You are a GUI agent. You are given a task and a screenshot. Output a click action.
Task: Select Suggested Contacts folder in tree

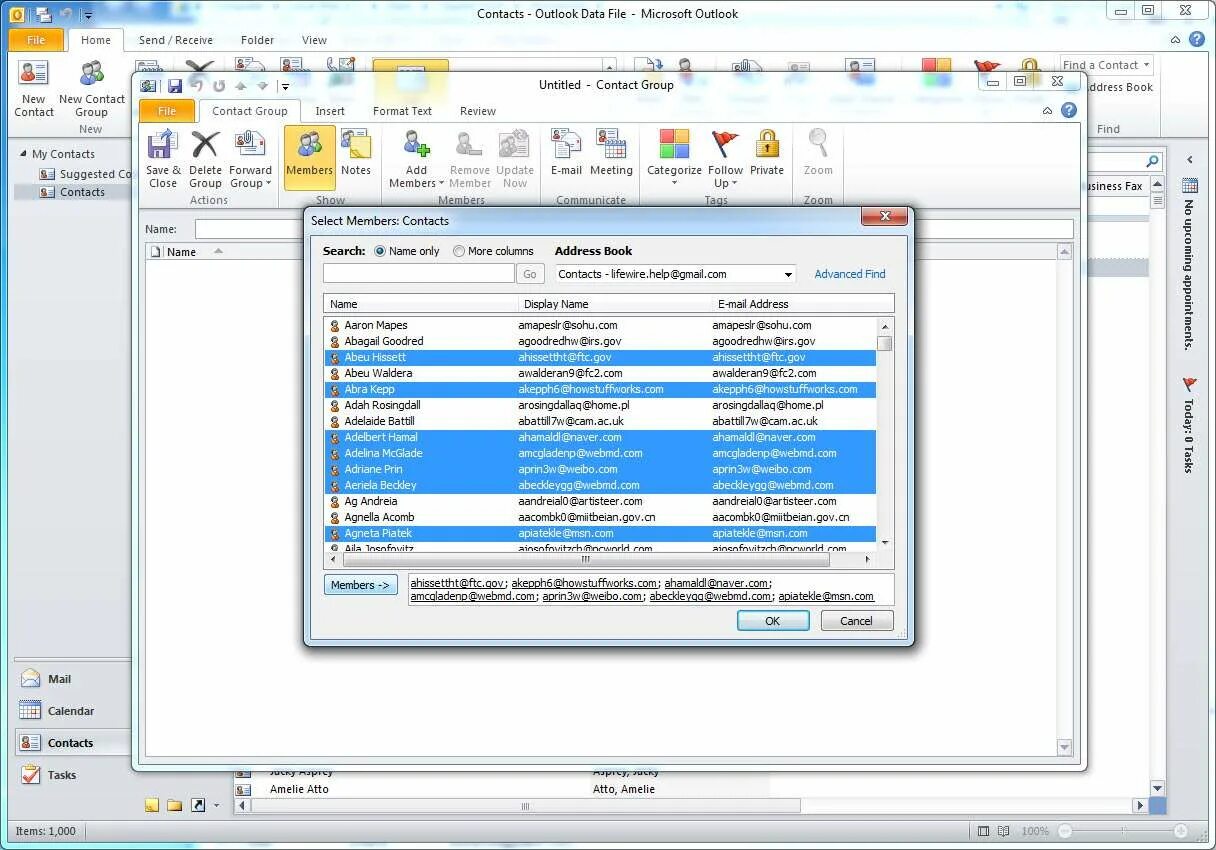tap(84, 174)
